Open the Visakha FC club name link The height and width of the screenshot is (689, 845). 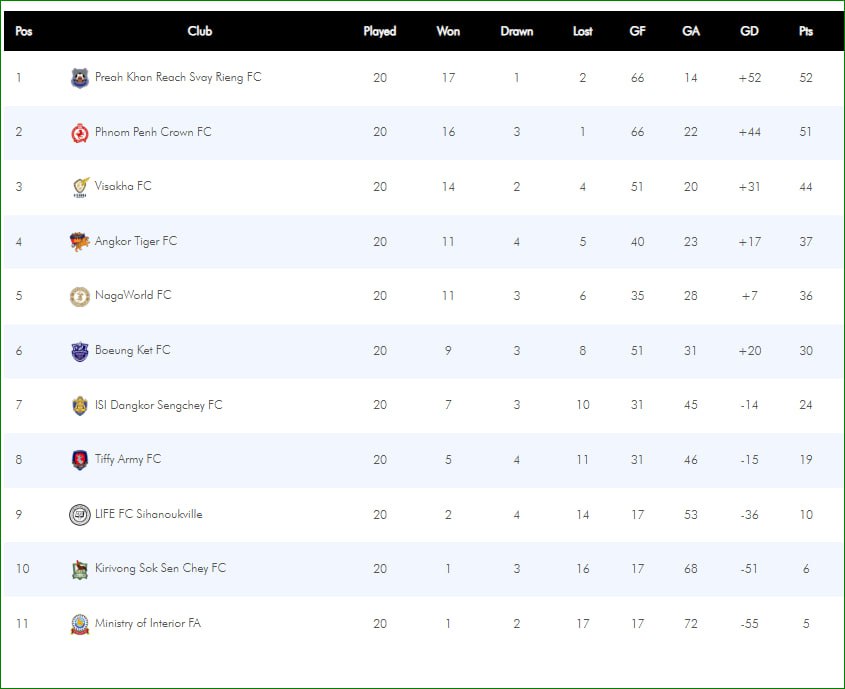(123, 186)
